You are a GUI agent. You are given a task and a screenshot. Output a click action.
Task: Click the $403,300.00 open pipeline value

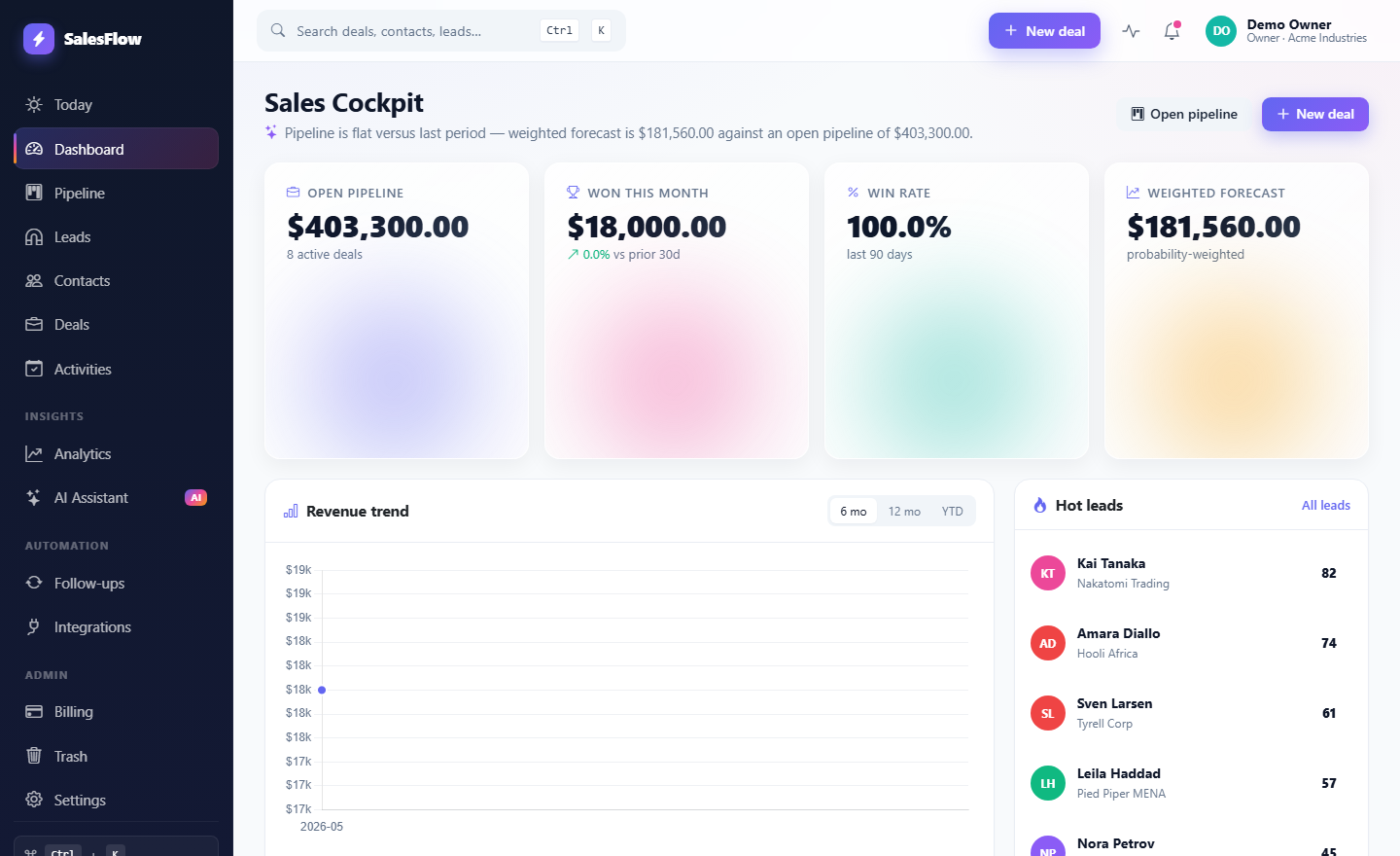378,227
